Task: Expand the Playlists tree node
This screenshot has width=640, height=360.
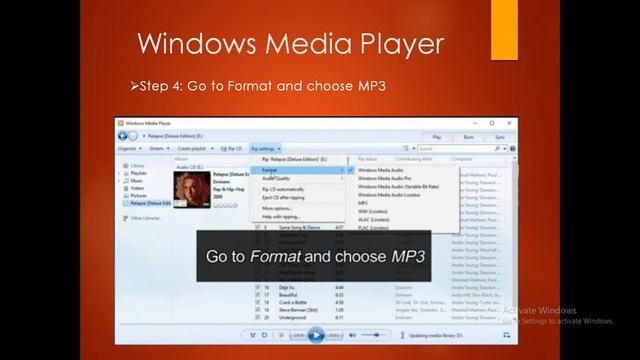Action: pos(119,173)
